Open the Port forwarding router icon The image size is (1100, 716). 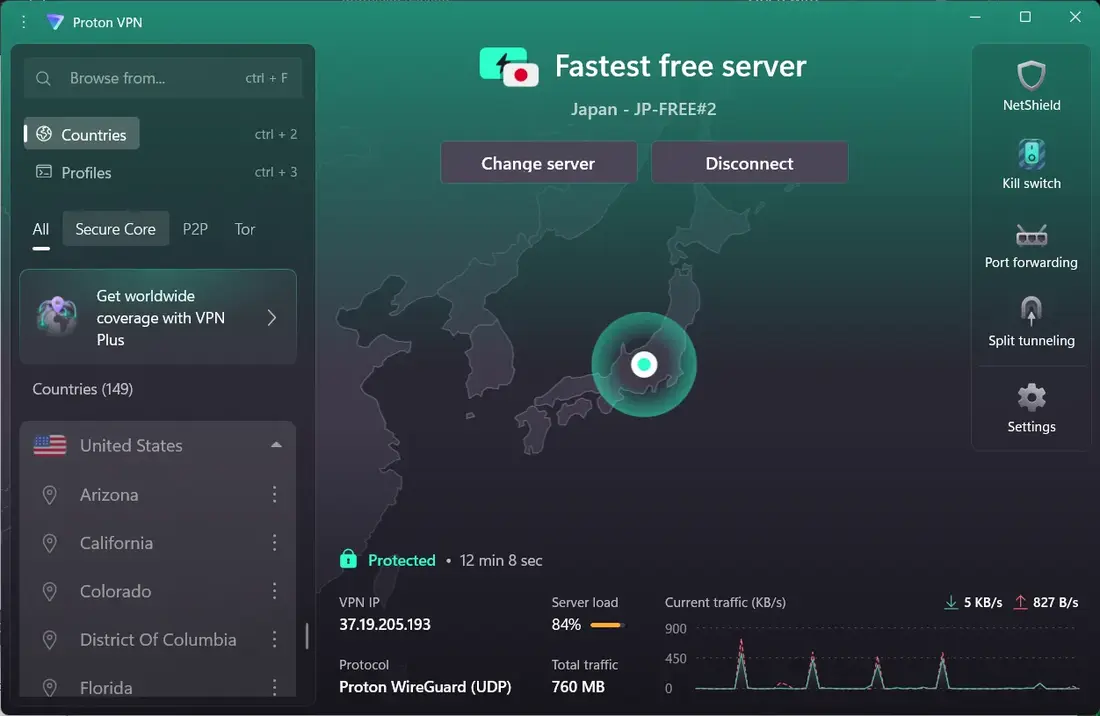click(x=1031, y=236)
